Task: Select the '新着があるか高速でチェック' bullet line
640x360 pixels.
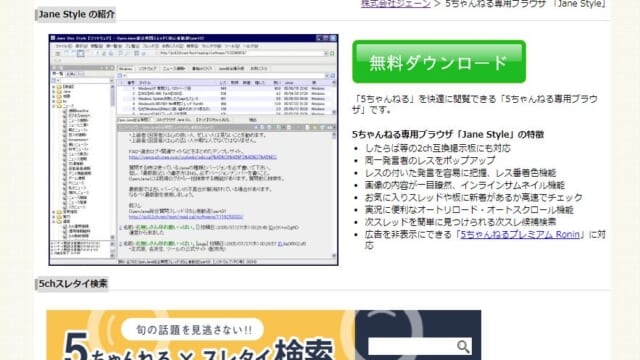Action: click(x=473, y=198)
